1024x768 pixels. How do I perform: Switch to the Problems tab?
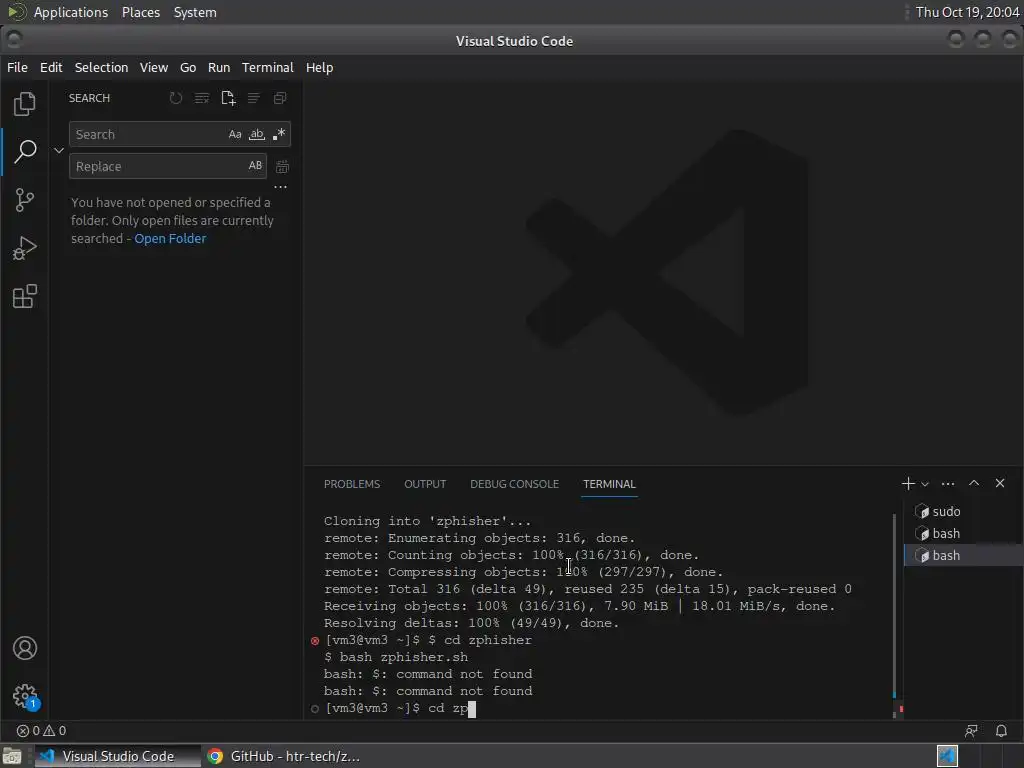(x=352, y=484)
